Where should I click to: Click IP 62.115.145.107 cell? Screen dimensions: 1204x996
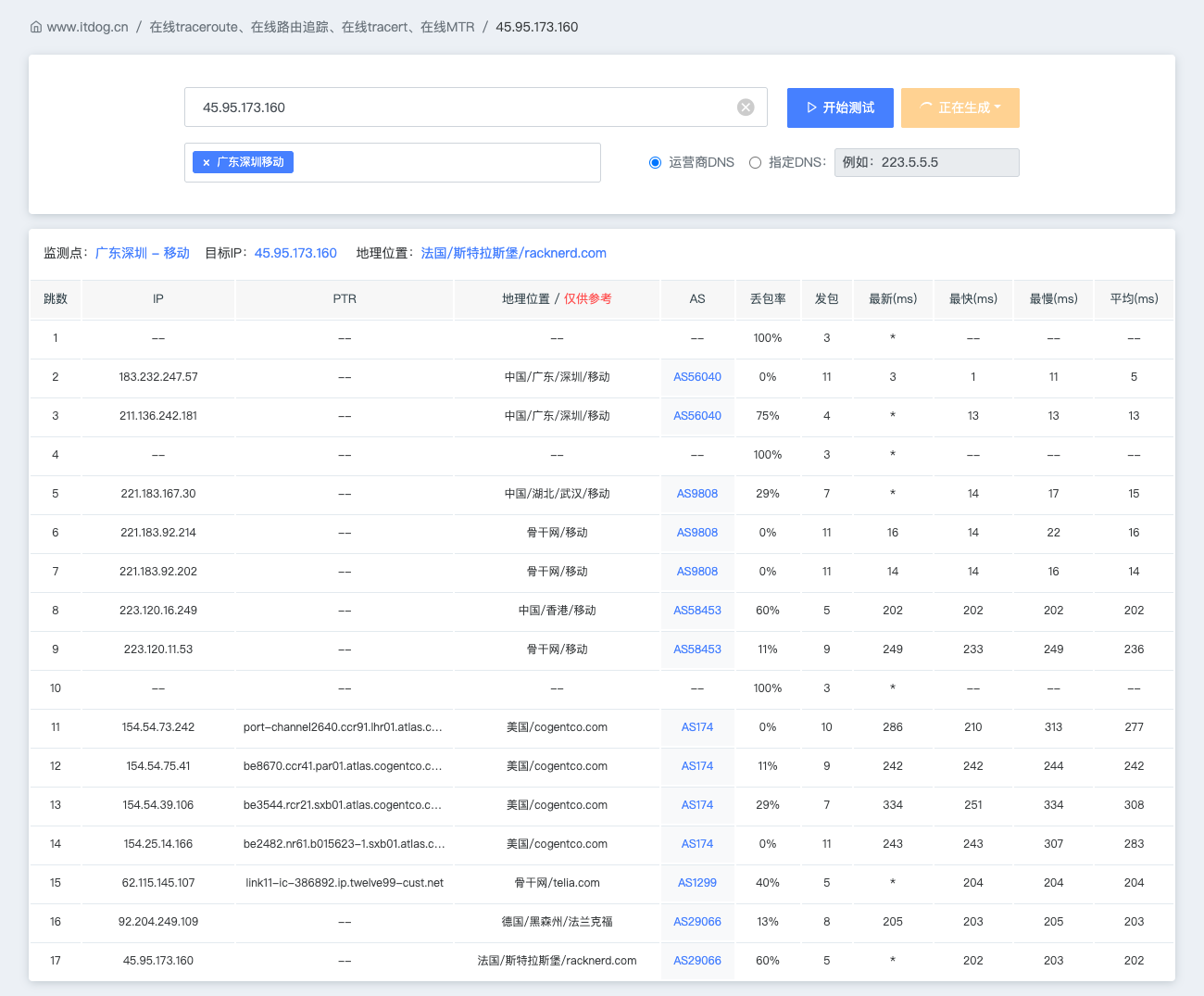(x=158, y=883)
